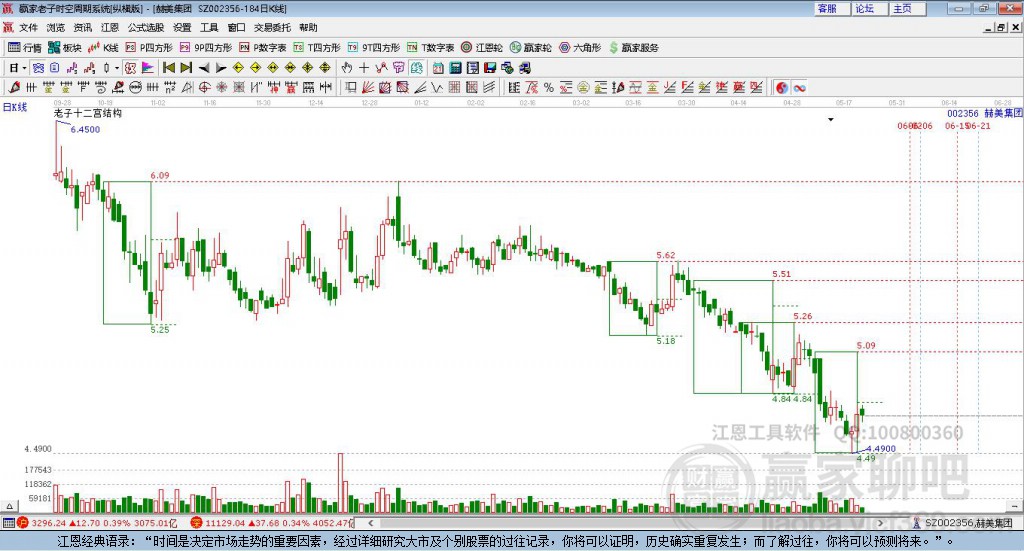
Task: Open the 六角形 hexagon tool
Action: (580, 48)
